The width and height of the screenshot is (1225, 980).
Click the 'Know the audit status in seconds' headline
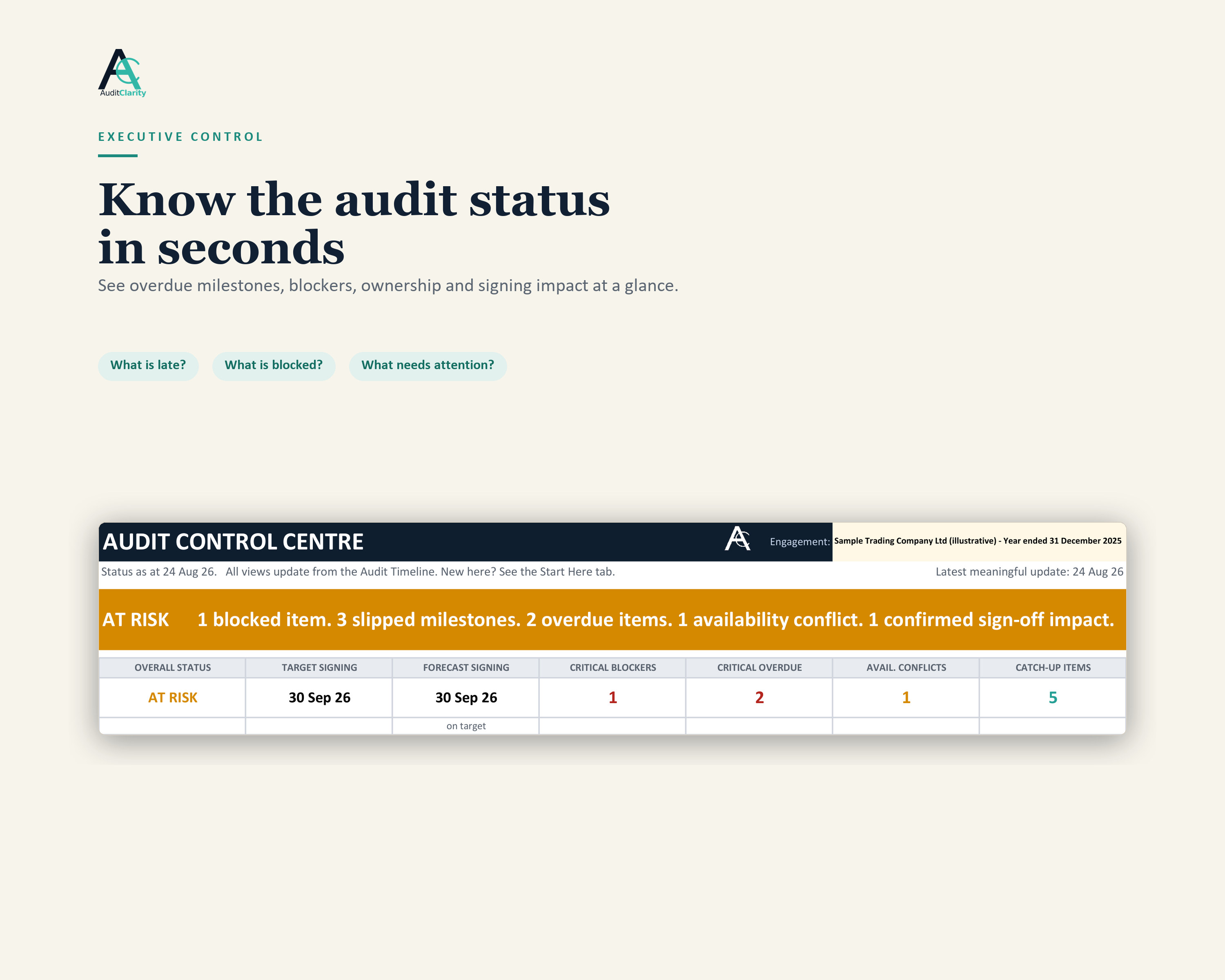point(353,223)
